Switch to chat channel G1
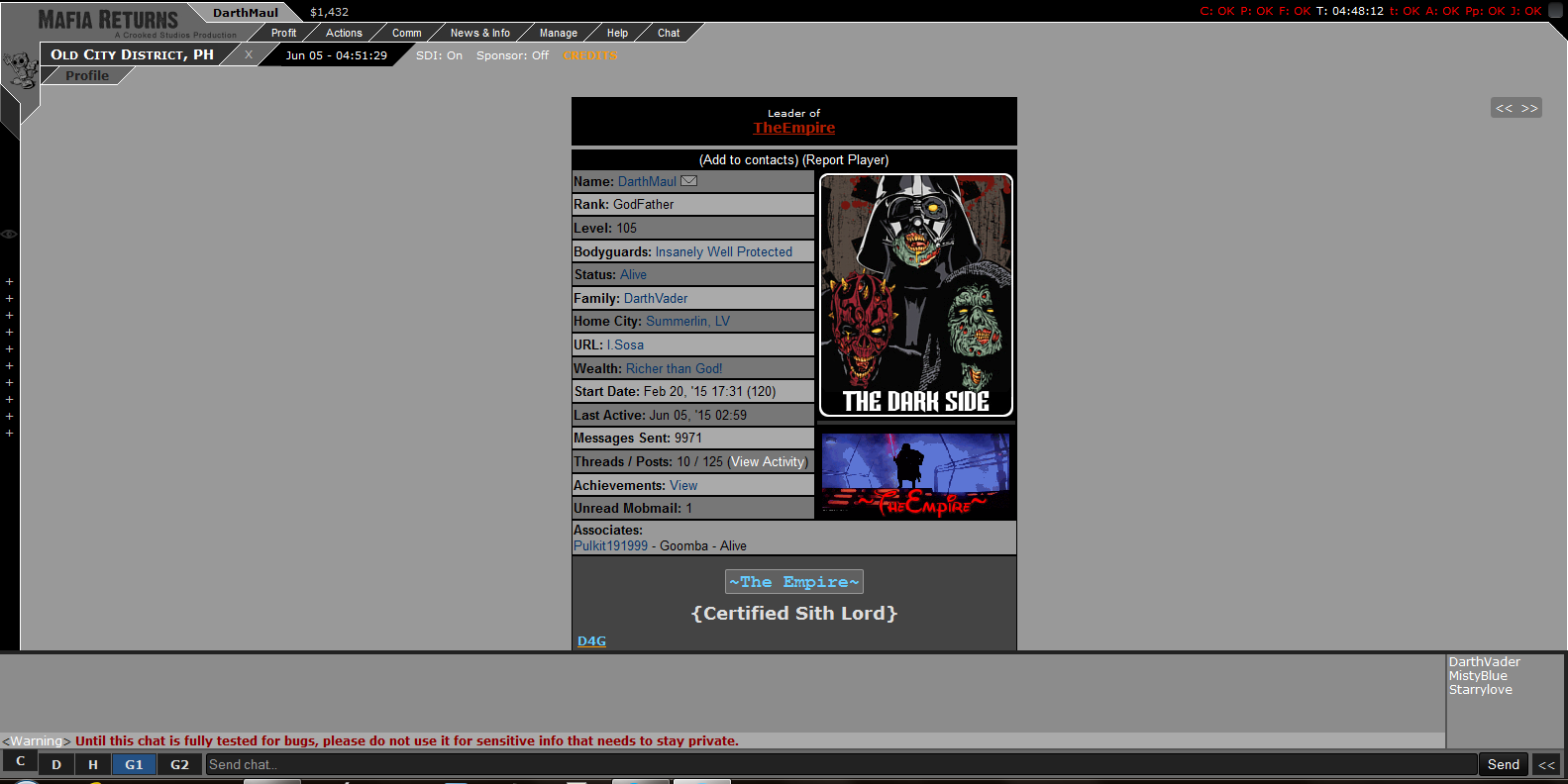The width and height of the screenshot is (1568, 784). 134,764
